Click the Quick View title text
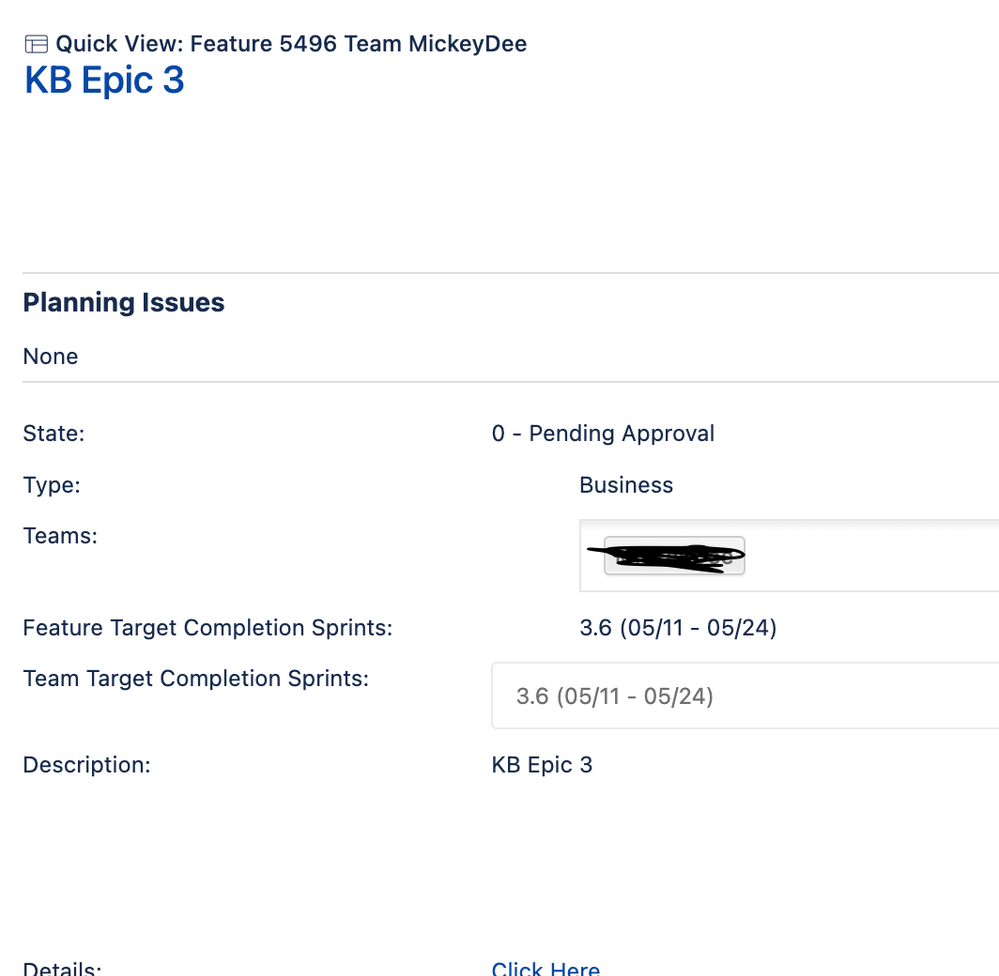Viewport: 999px width, 976px height. pyautogui.click(x=292, y=43)
